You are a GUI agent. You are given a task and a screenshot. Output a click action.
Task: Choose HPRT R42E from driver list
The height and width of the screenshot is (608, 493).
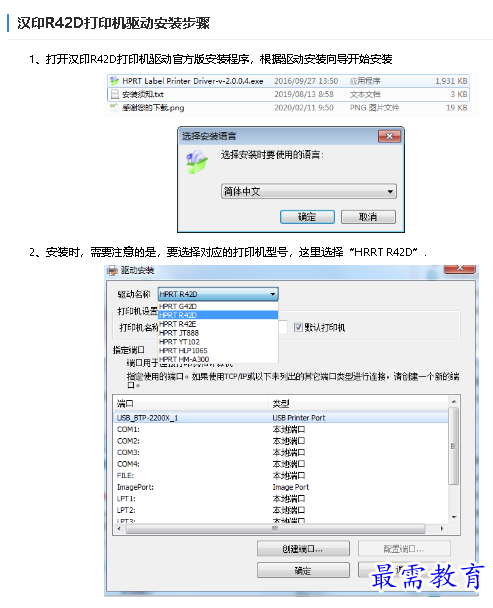pyautogui.click(x=218, y=324)
